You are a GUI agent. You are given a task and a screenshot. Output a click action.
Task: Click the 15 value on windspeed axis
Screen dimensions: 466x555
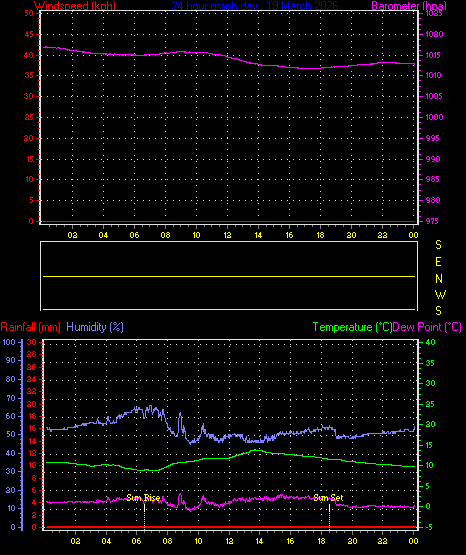30,159
